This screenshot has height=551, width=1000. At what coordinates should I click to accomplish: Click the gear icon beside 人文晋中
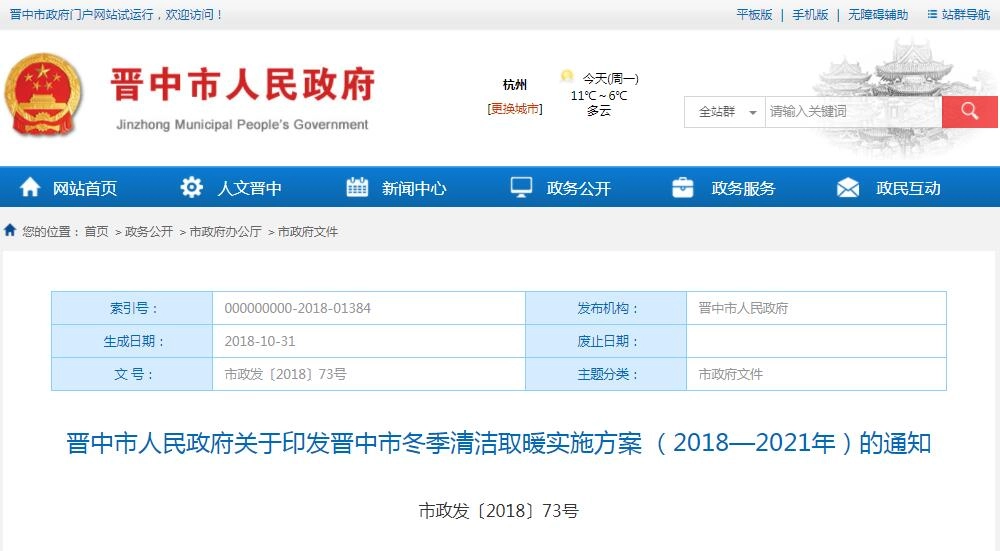click(x=191, y=188)
